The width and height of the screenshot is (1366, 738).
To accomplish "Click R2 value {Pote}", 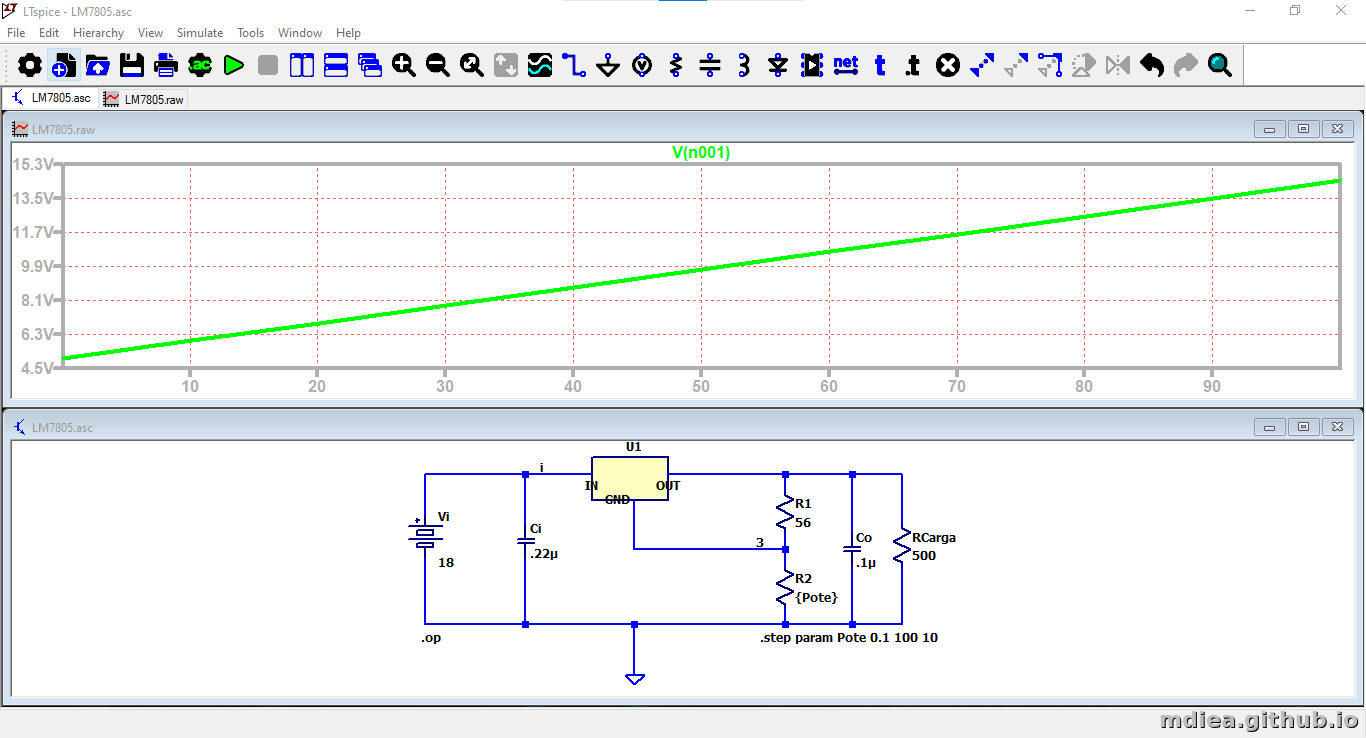I will [816, 597].
